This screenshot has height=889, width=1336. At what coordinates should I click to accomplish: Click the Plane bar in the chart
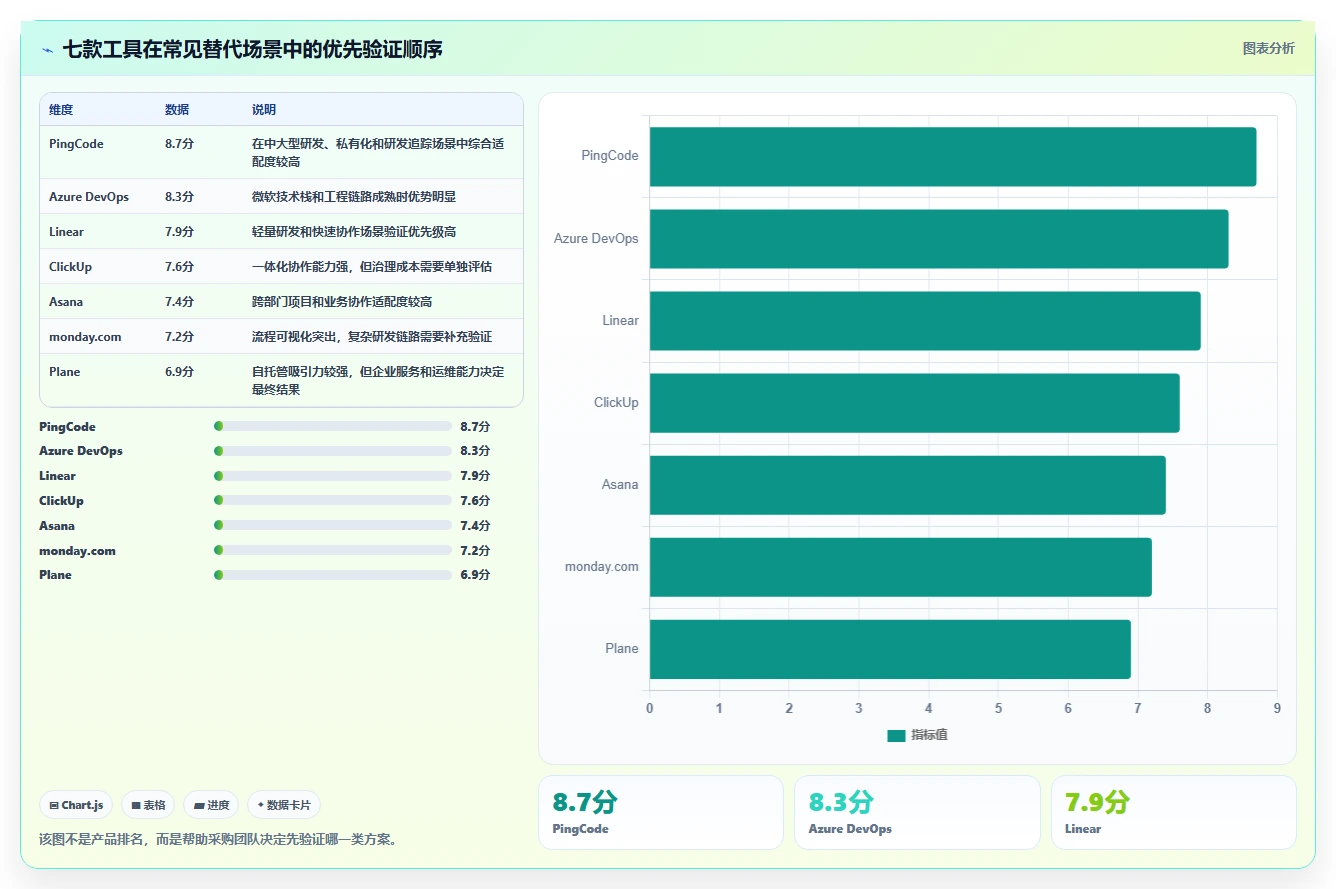click(x=890, y=648)
